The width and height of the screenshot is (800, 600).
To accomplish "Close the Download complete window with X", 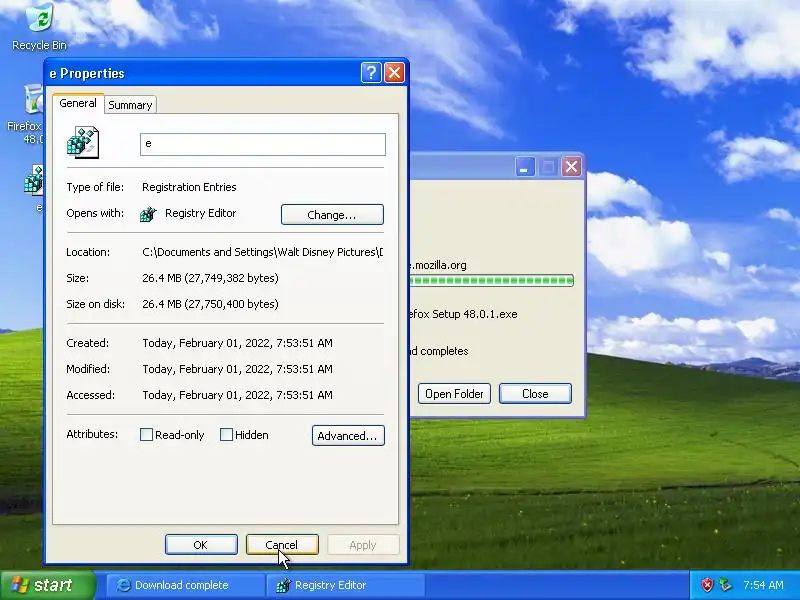I will 571,167.
